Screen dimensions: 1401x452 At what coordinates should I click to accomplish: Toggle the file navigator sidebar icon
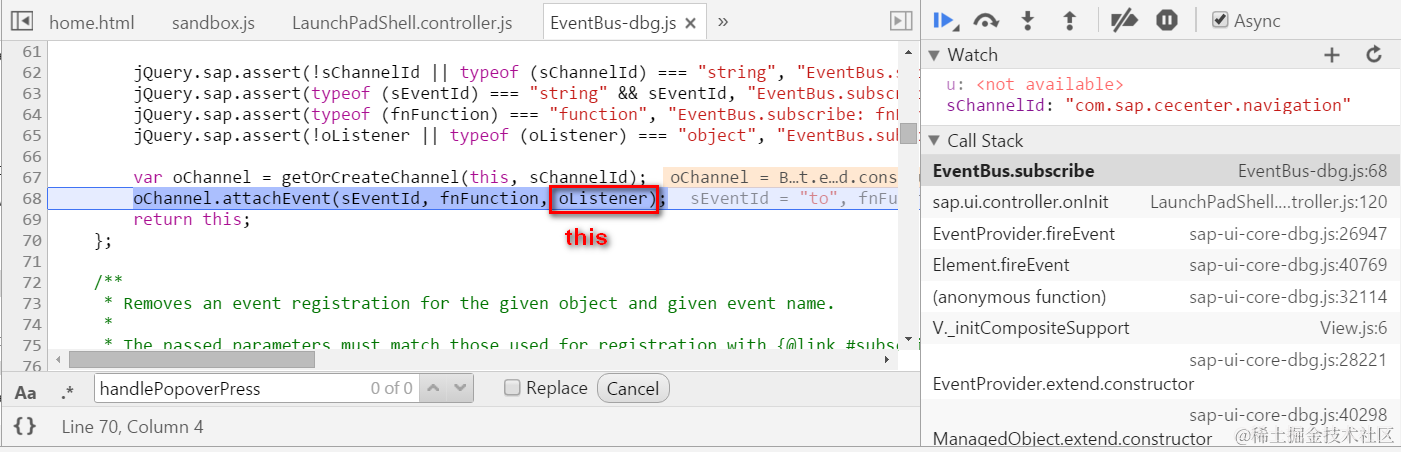coord(21,21)
